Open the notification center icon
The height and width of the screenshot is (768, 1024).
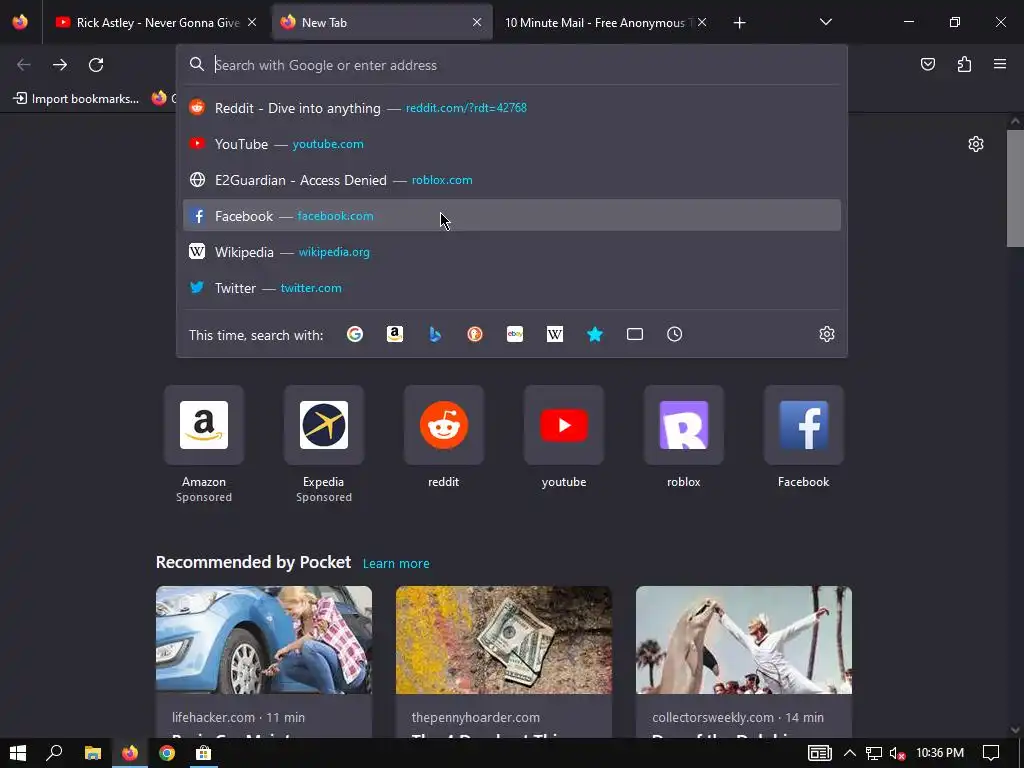[991, 753]
